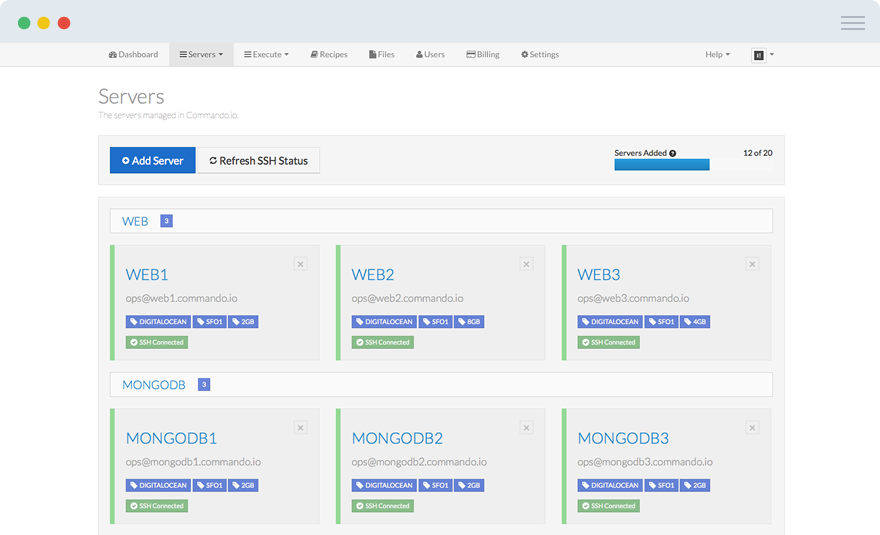Click the 2GB tag on MONGODB3

[695, 486]
